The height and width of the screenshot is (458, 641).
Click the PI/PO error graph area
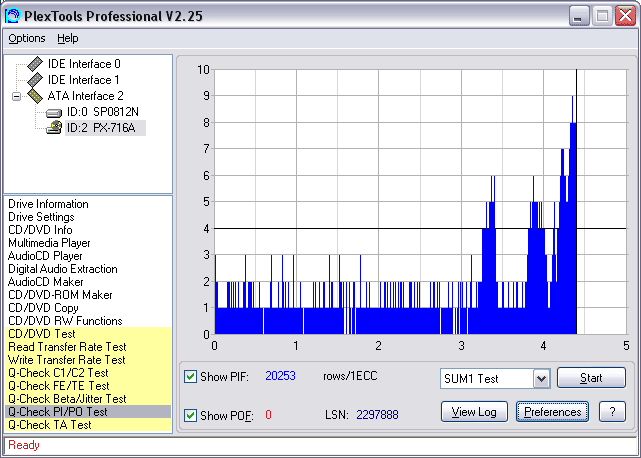tap(420, 202)
